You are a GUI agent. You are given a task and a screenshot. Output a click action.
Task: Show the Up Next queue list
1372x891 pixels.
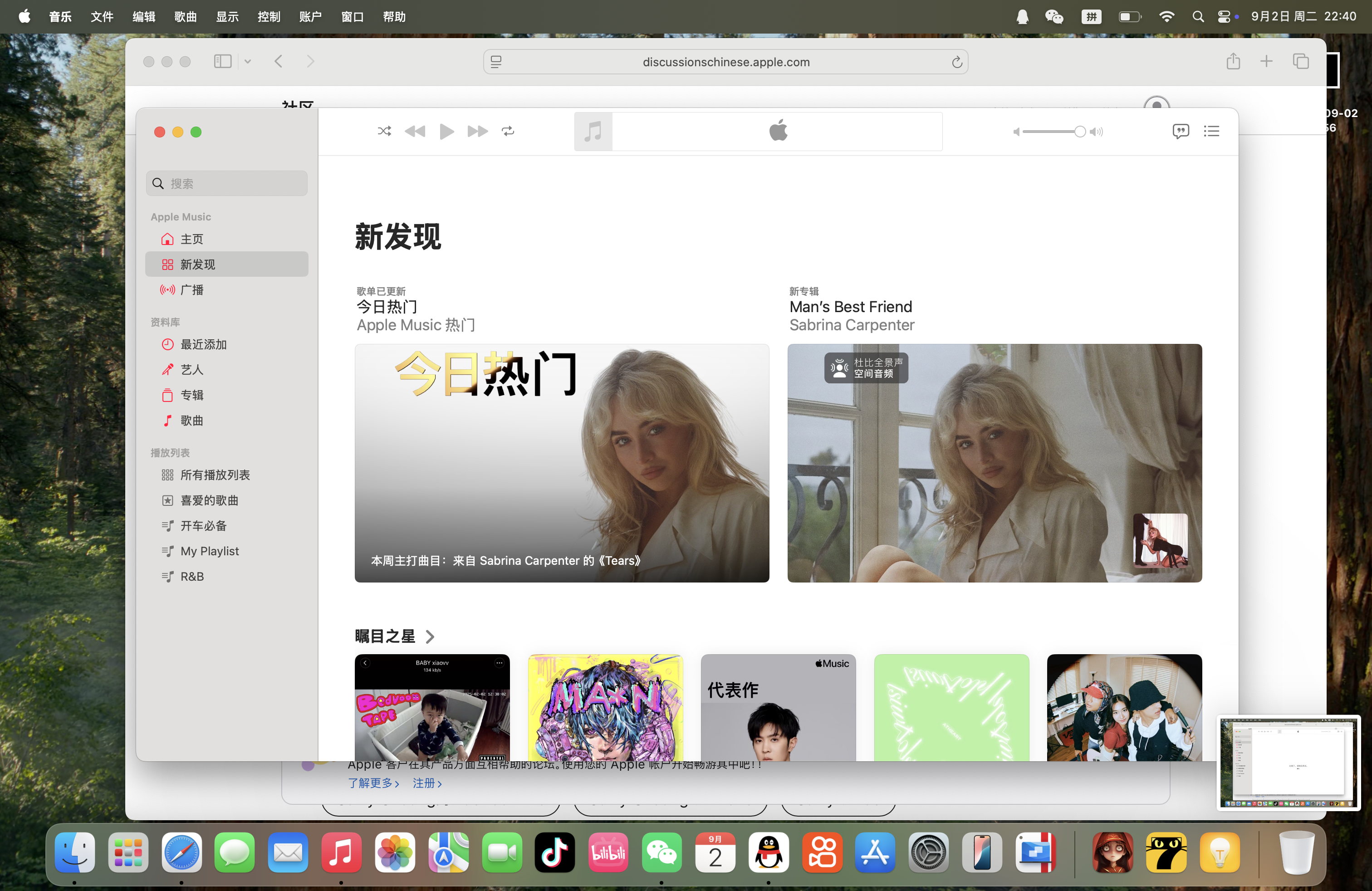[x=1211, y=132]
